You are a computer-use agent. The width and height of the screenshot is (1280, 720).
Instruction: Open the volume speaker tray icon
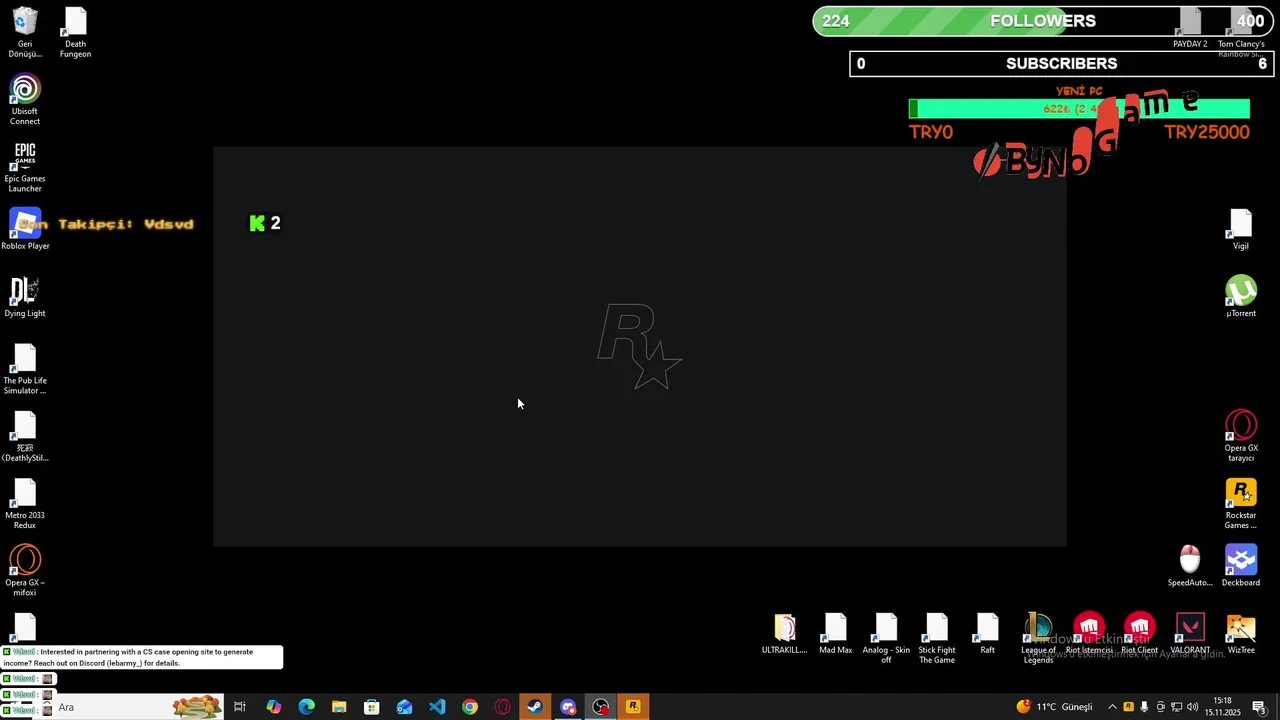1192,707
